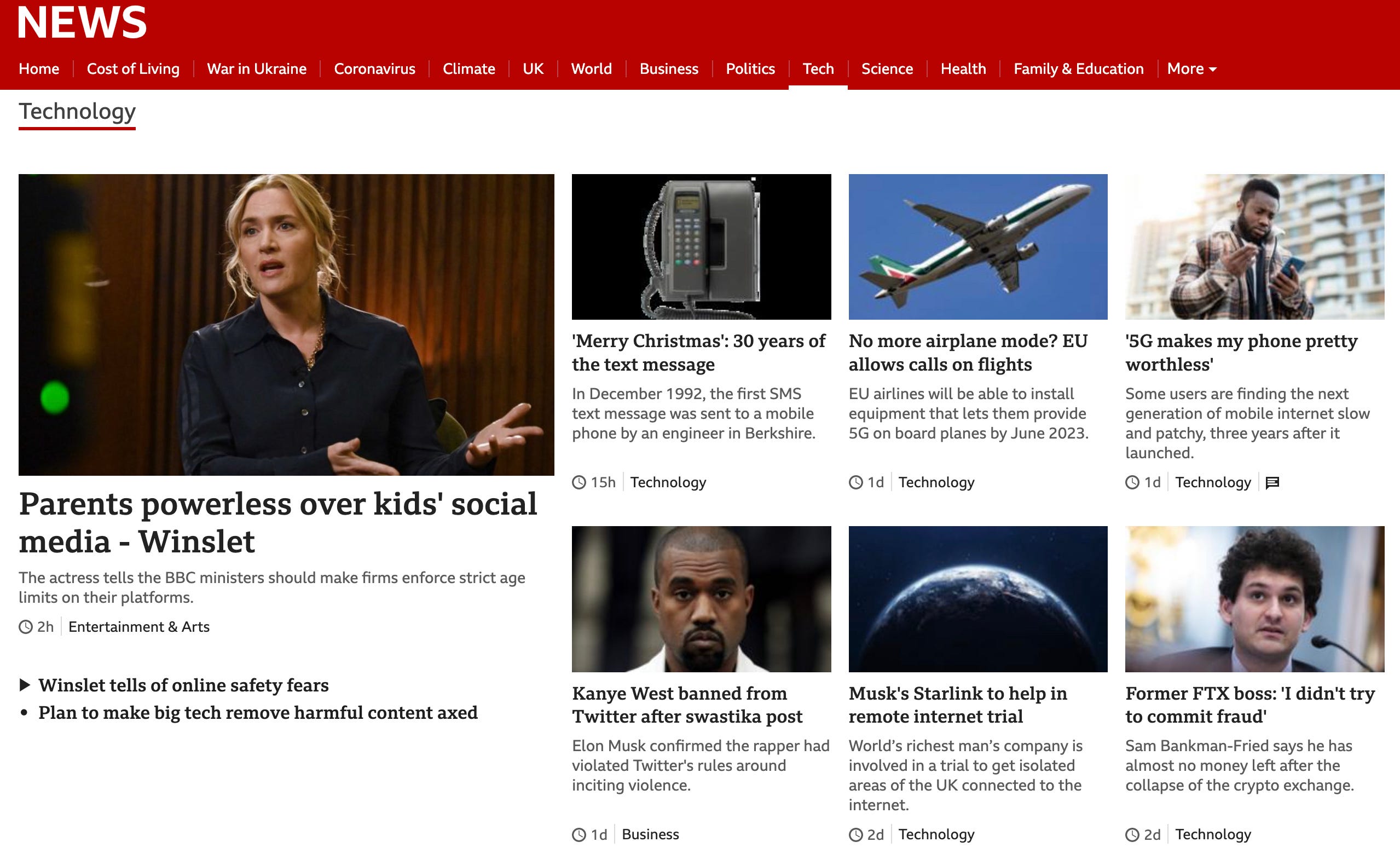Open the Business nav tab
The width and height of the screenshot is (1400, 865).
[x=669, y=69]
